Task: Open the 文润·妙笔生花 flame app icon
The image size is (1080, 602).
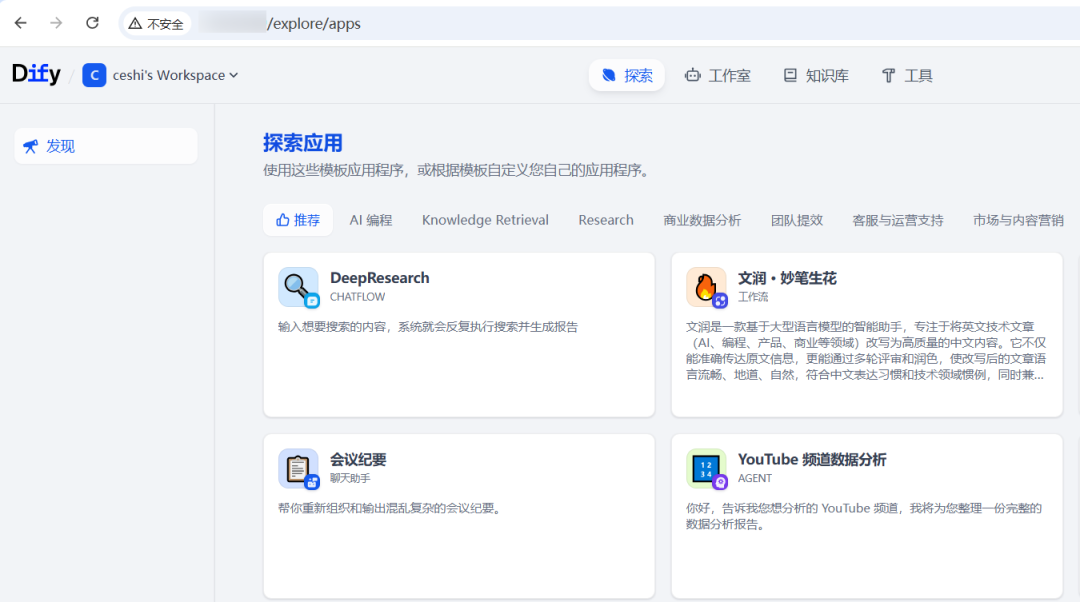Action: [x=706, y=287]
